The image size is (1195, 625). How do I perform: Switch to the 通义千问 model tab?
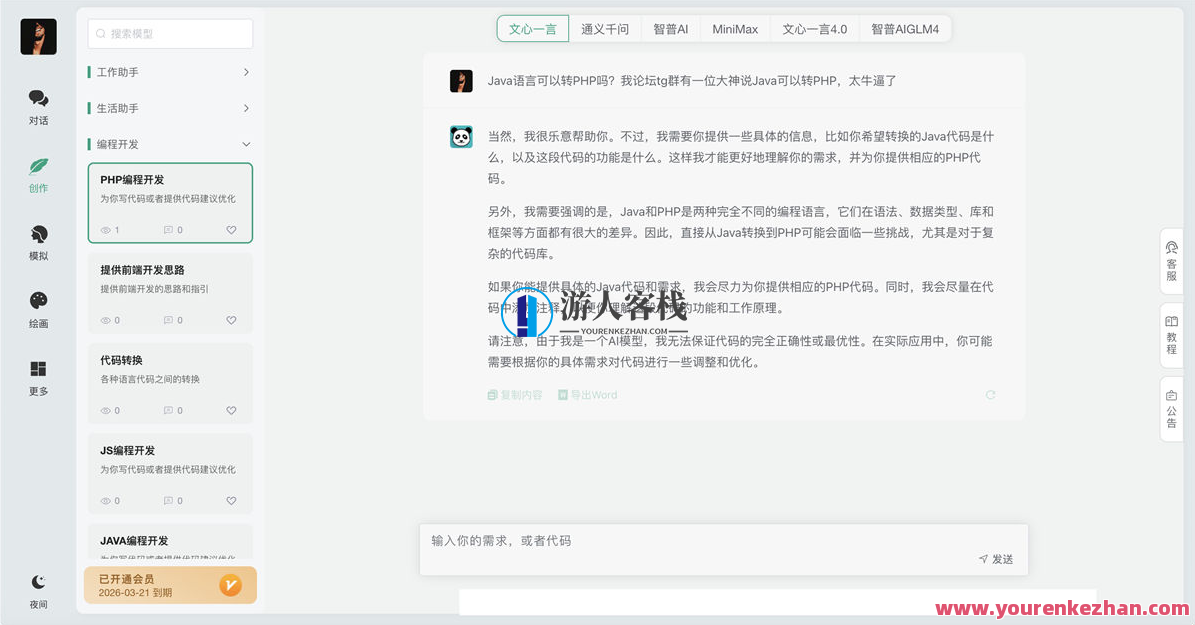[x=606, y=28]
